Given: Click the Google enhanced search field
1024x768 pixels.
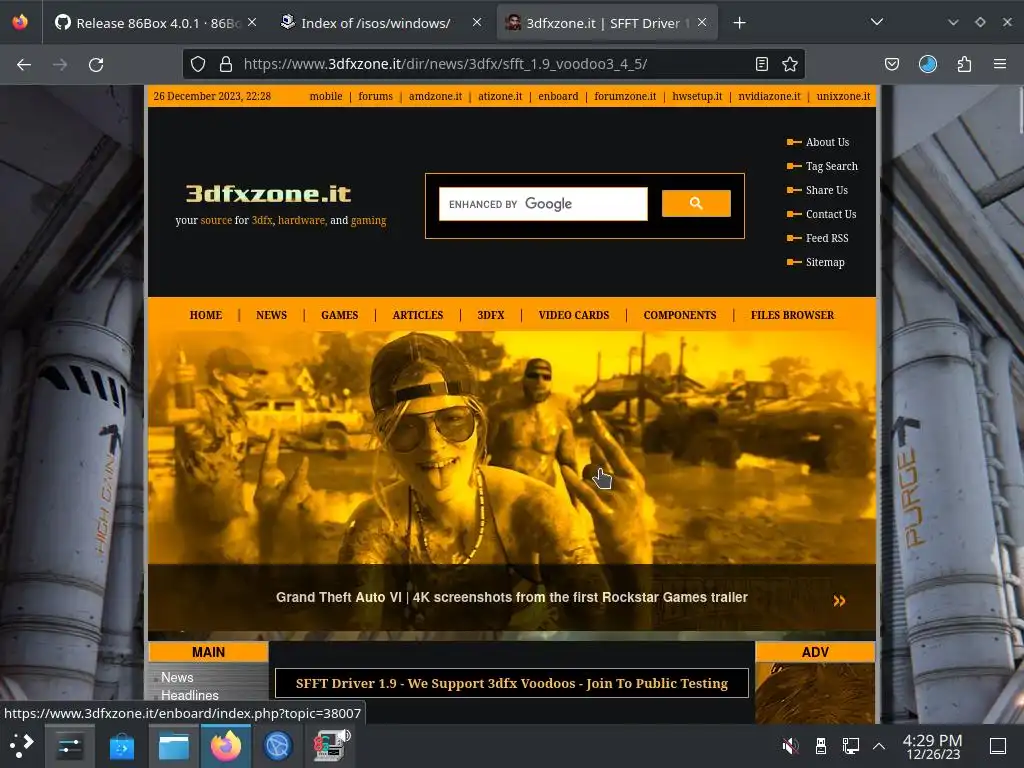Looking at the screenshot, I should click(x=543, y=204).
